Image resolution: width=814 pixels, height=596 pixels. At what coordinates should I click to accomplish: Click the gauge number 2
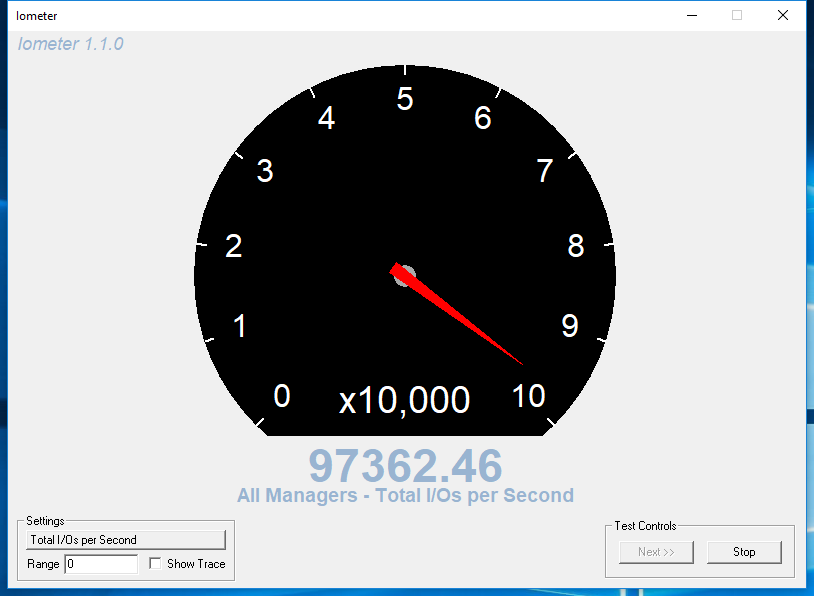234,246
